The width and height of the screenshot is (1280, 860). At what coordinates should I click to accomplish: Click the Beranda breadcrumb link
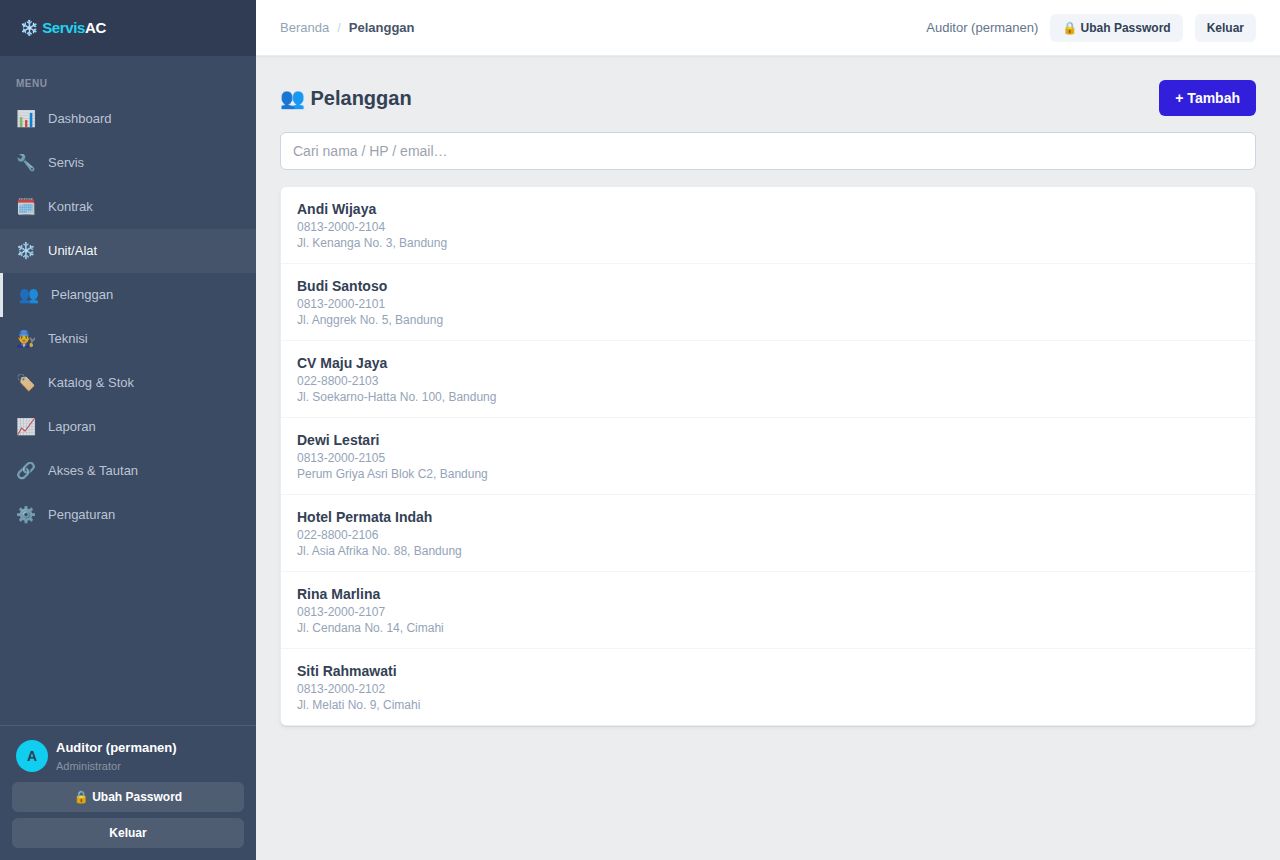pos(304,28)
